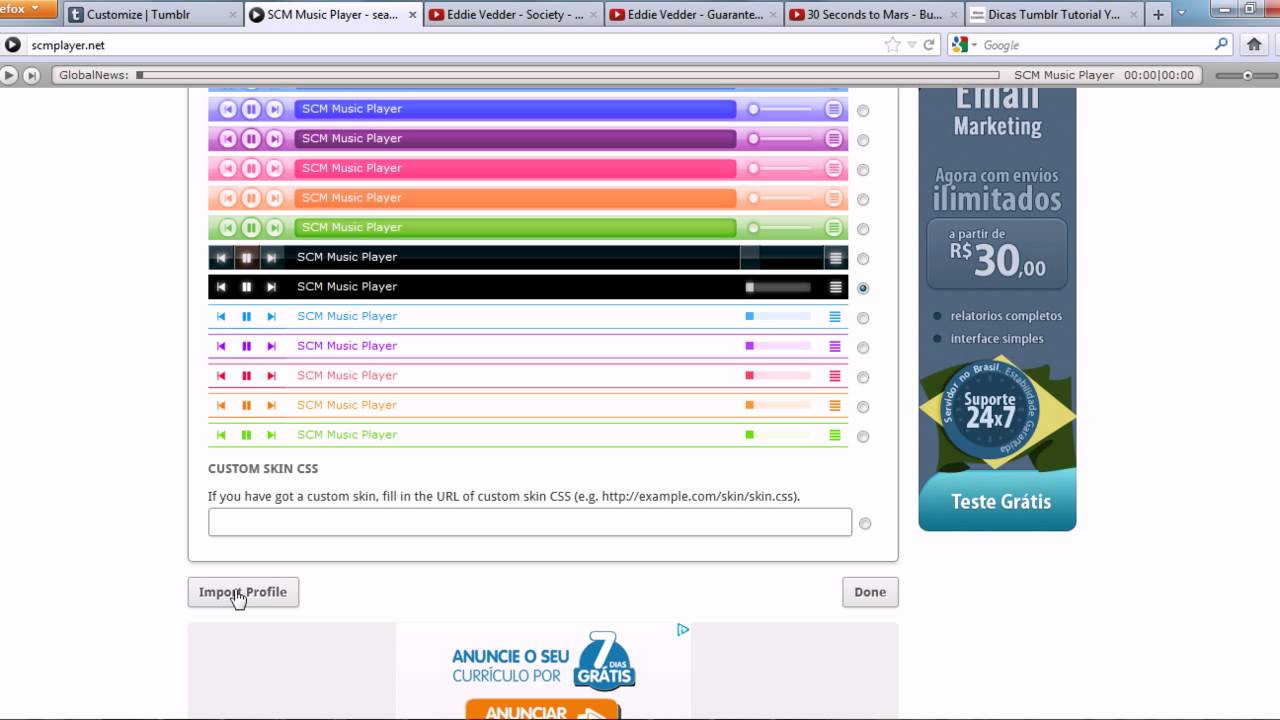Viewport: 1280px width, 720px height.
Task: Close the SCM Music Player browser tab
Action: 413,15
